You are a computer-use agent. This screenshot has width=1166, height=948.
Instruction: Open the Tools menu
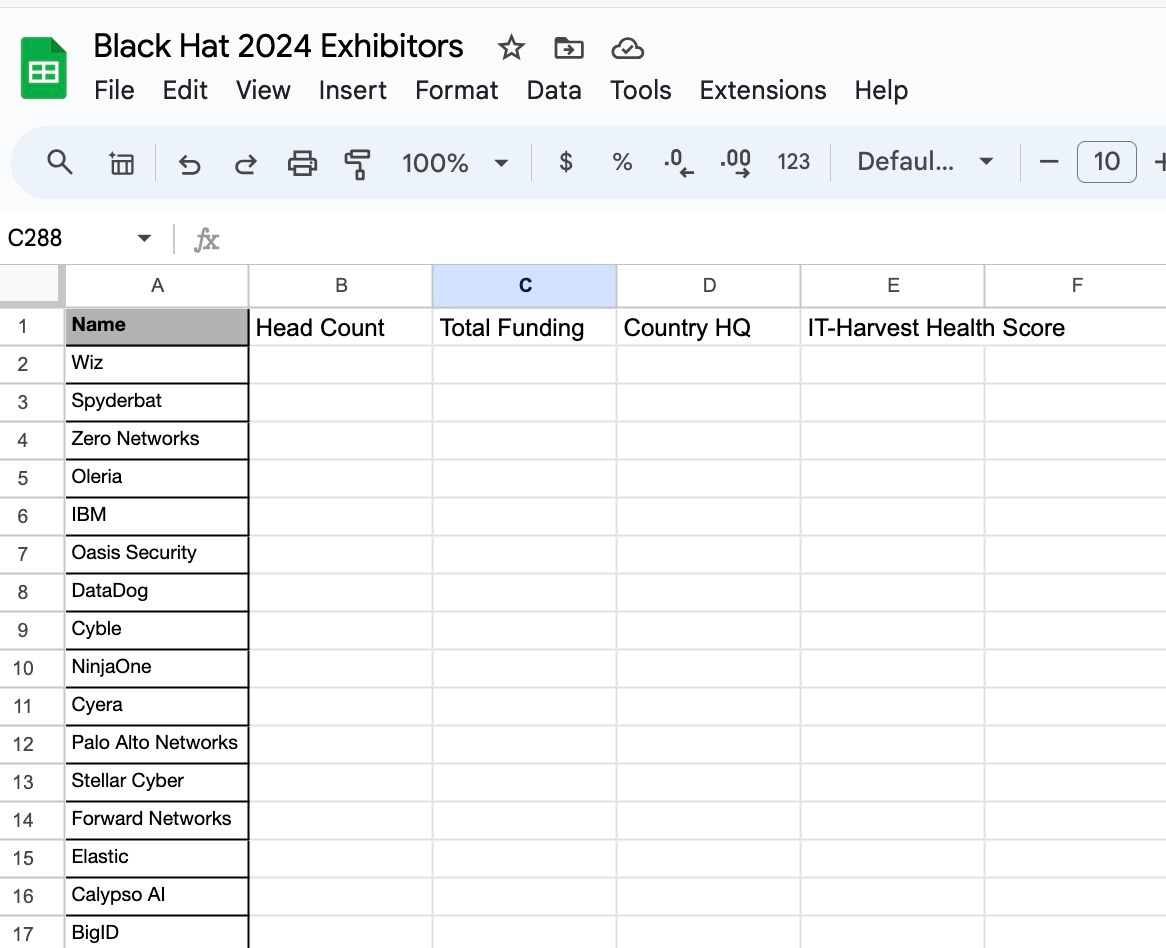[641, 90]
